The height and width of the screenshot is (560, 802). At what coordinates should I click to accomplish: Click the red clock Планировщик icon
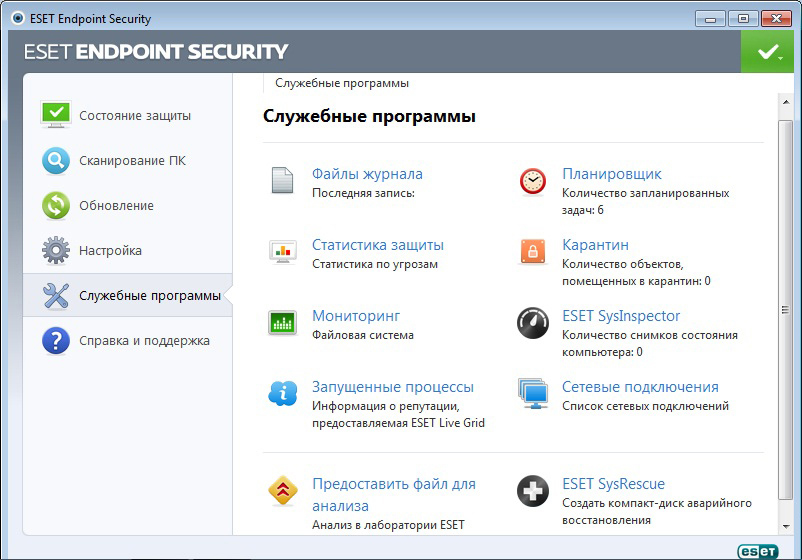point(533,181)
